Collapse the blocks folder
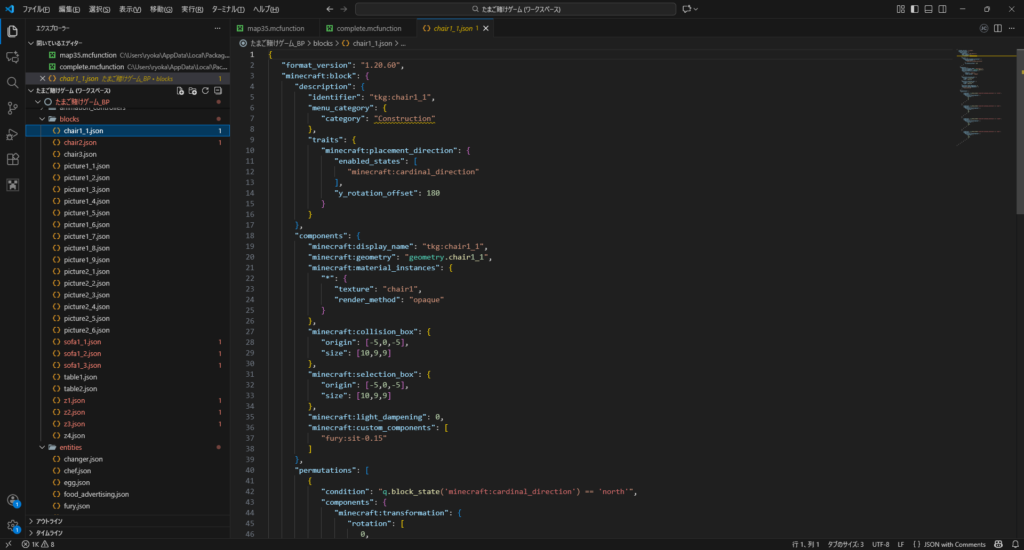The width and height of the screenshot is (1024, 550). coord(68,119)
